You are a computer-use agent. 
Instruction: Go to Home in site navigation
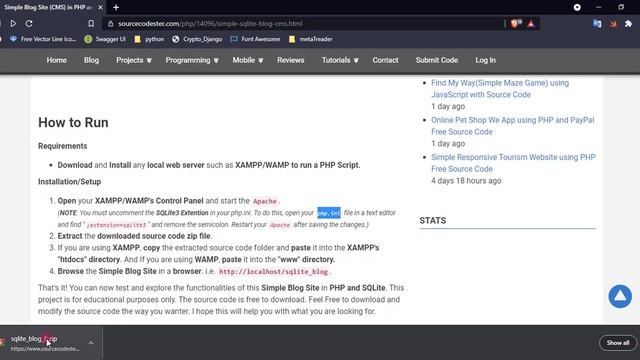56,60
